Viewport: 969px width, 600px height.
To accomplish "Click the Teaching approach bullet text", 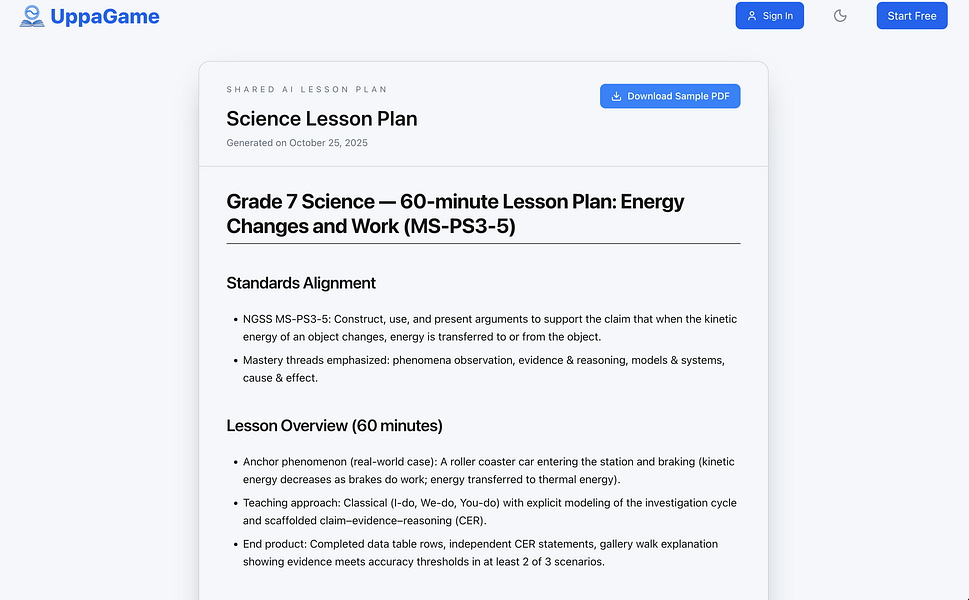I will [489, 512].
